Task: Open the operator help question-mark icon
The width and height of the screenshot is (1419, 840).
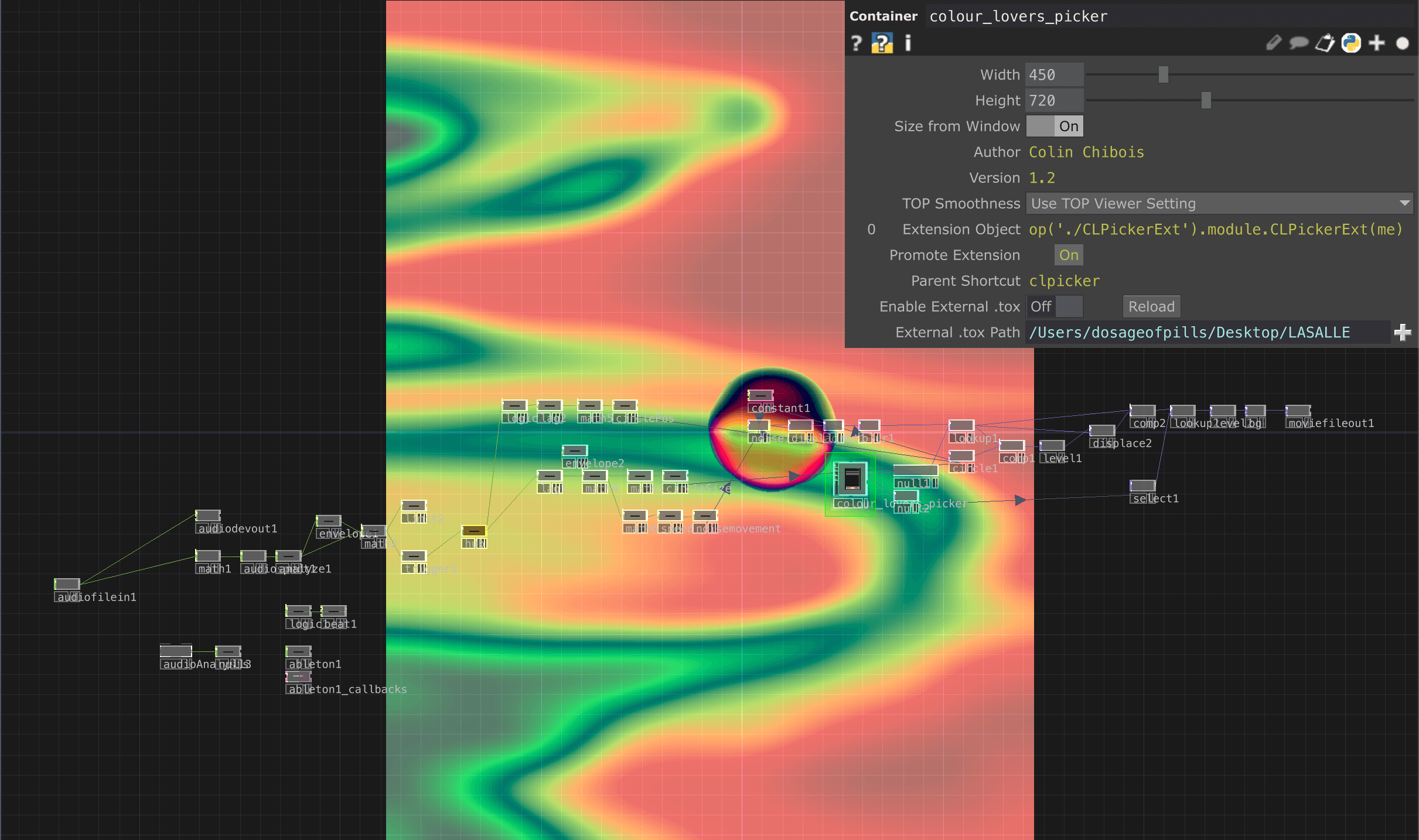Action: pyautogui.click(x=857, y=43)
